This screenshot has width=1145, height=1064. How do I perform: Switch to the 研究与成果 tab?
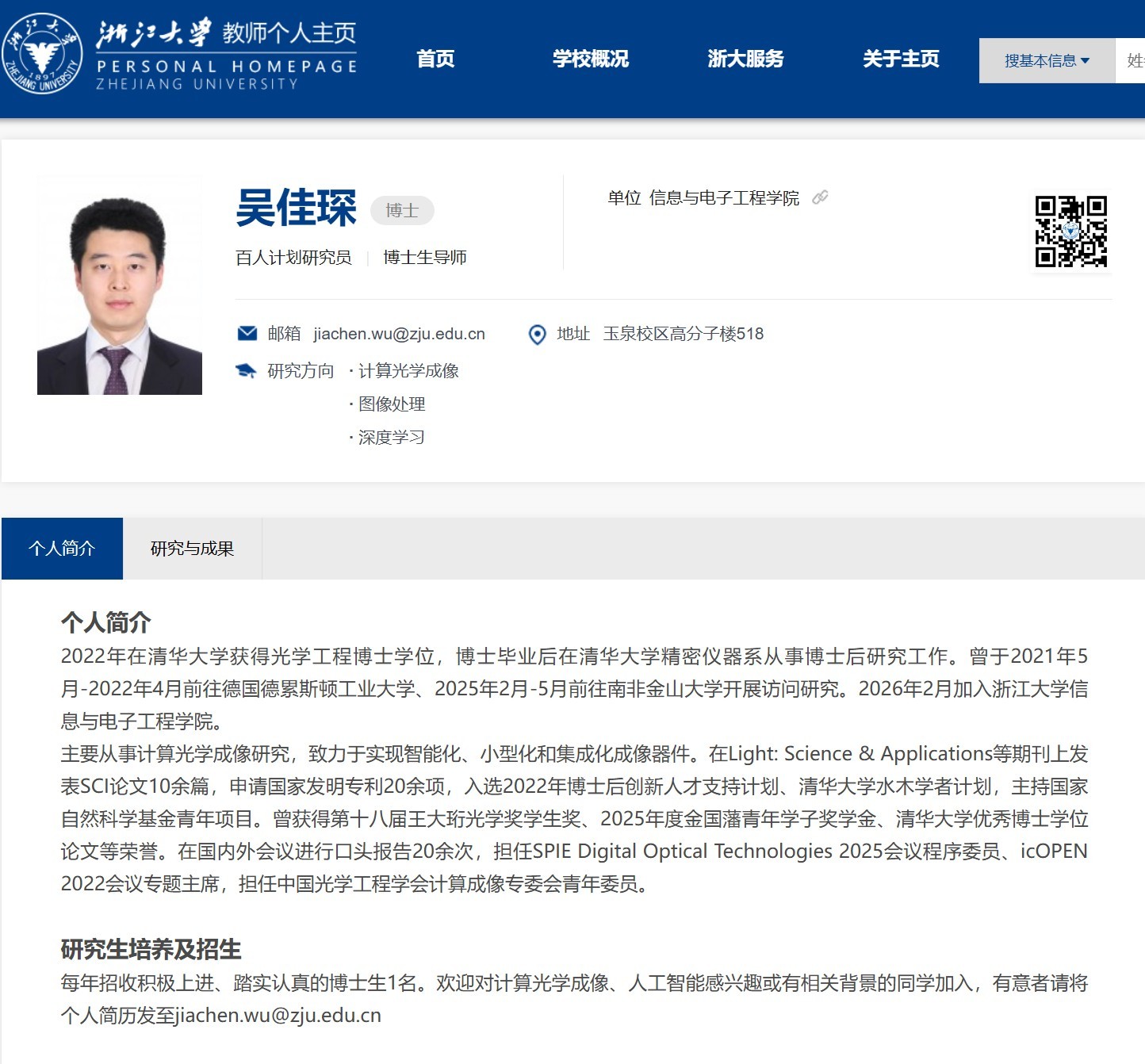click(192, 549)
